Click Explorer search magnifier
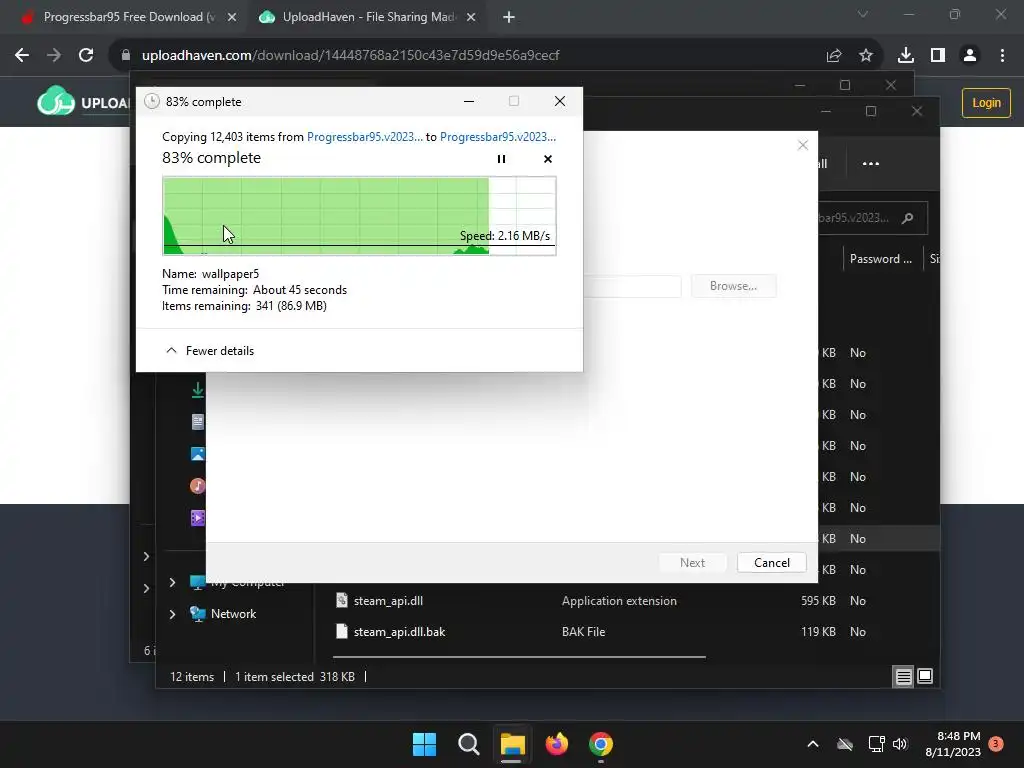This screenshot has height=768, width=1024. (908, 218)
